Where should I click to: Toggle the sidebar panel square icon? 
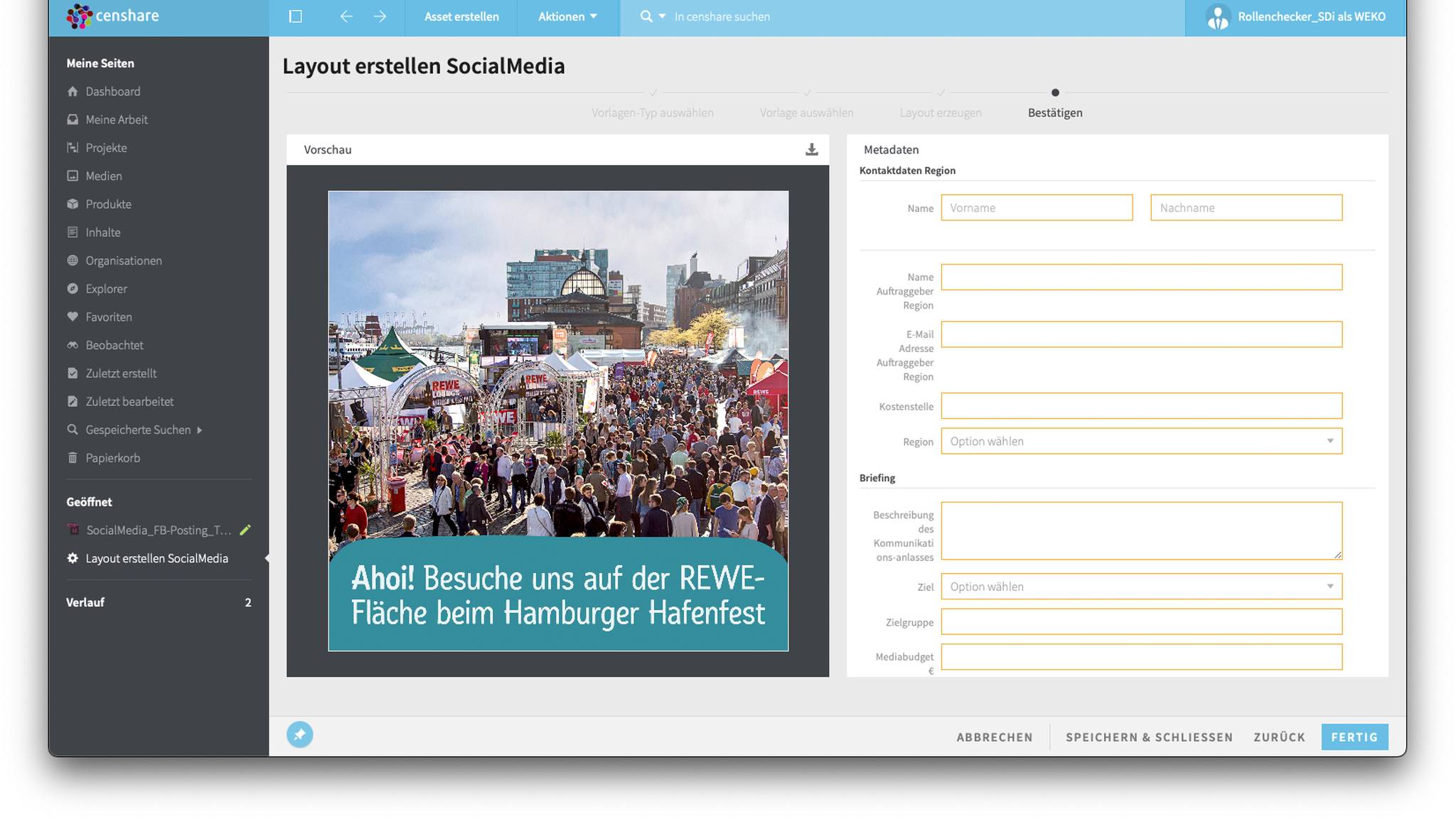pos(296,16)
